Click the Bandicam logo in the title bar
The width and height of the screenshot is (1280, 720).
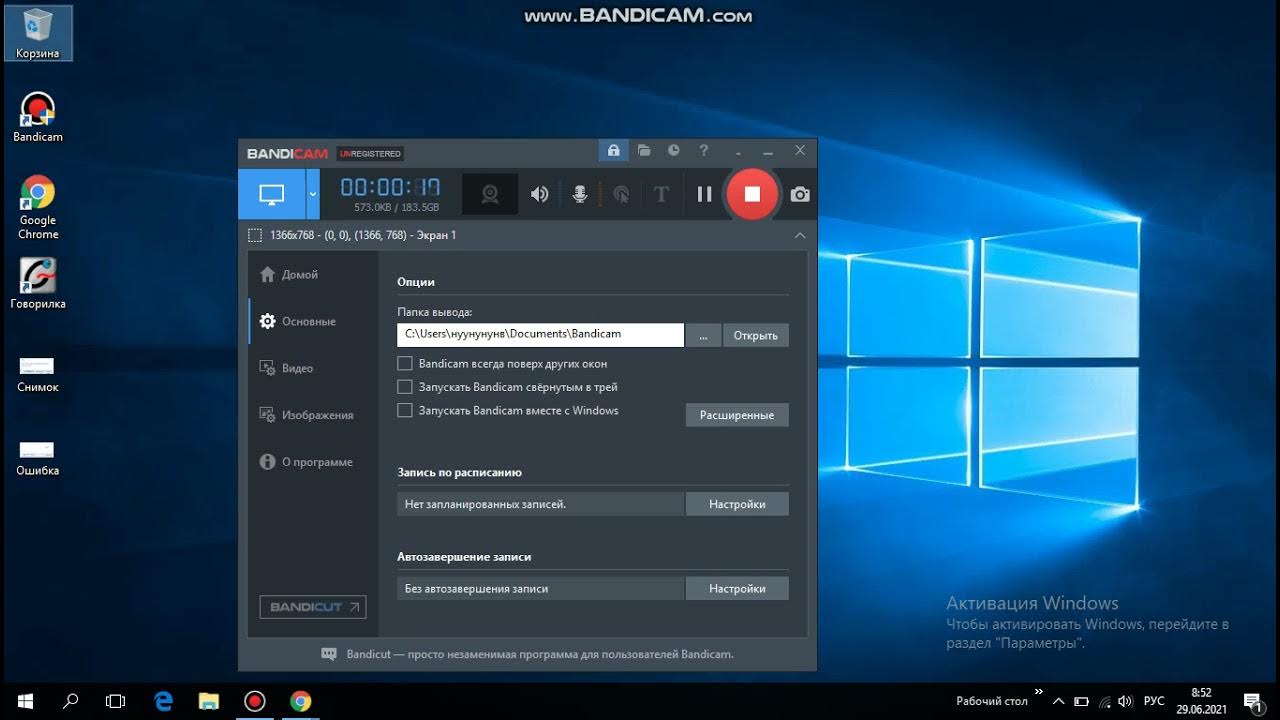click(287, 153)
